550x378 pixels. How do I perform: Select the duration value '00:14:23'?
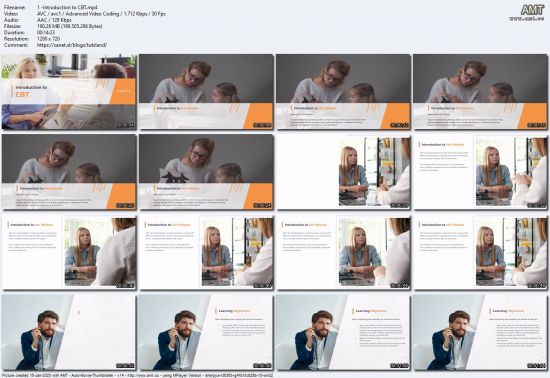[x=46, y=33]
